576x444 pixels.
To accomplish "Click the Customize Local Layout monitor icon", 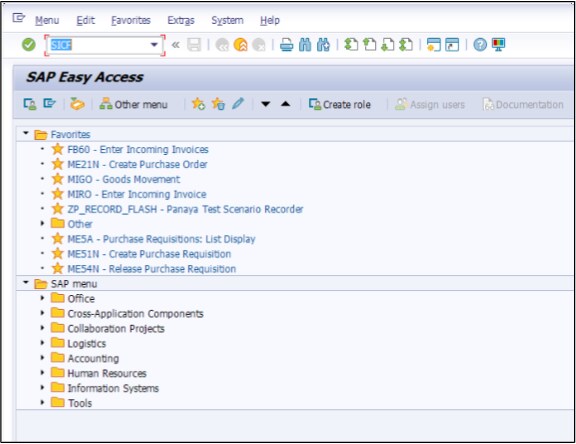I will click(498, 45).
